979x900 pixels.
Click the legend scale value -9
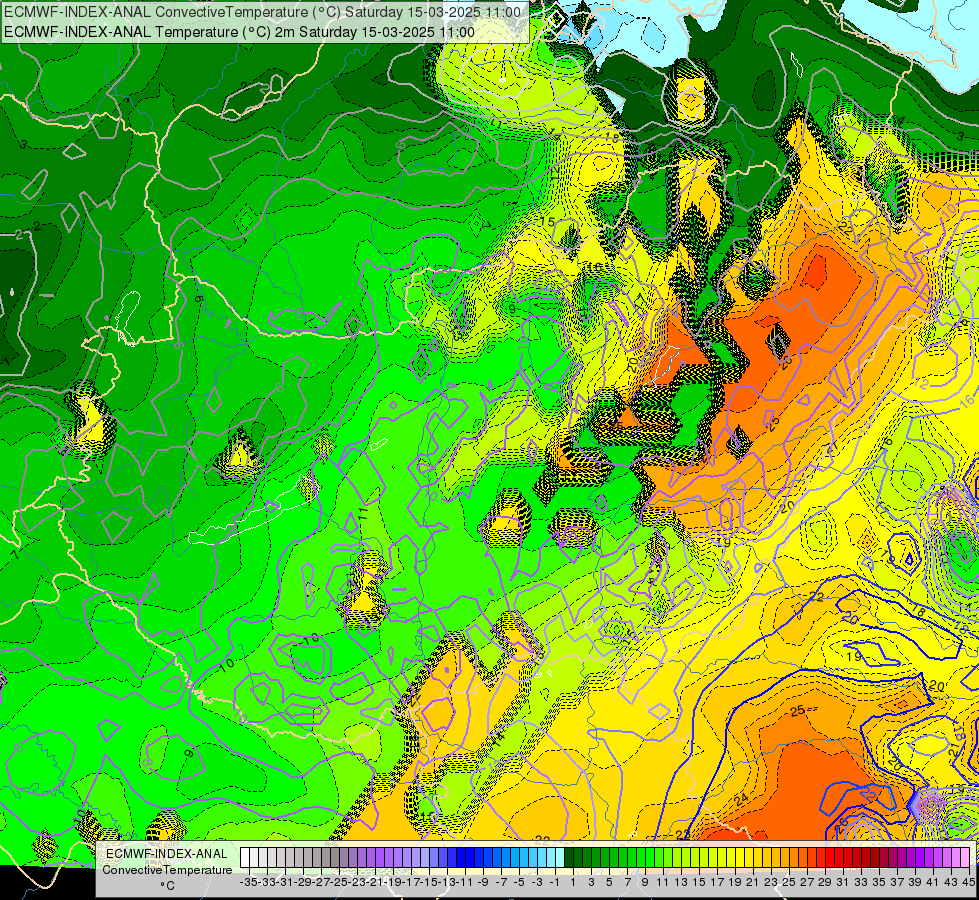[483, 882]
